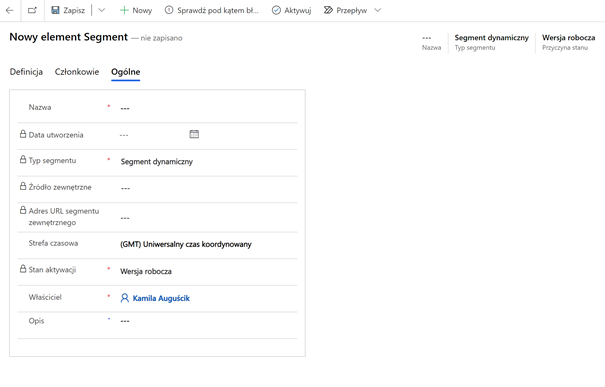Click the Opis description field
Screen dimensions: 605x387
pyautogui.click(x=208, y=321)
